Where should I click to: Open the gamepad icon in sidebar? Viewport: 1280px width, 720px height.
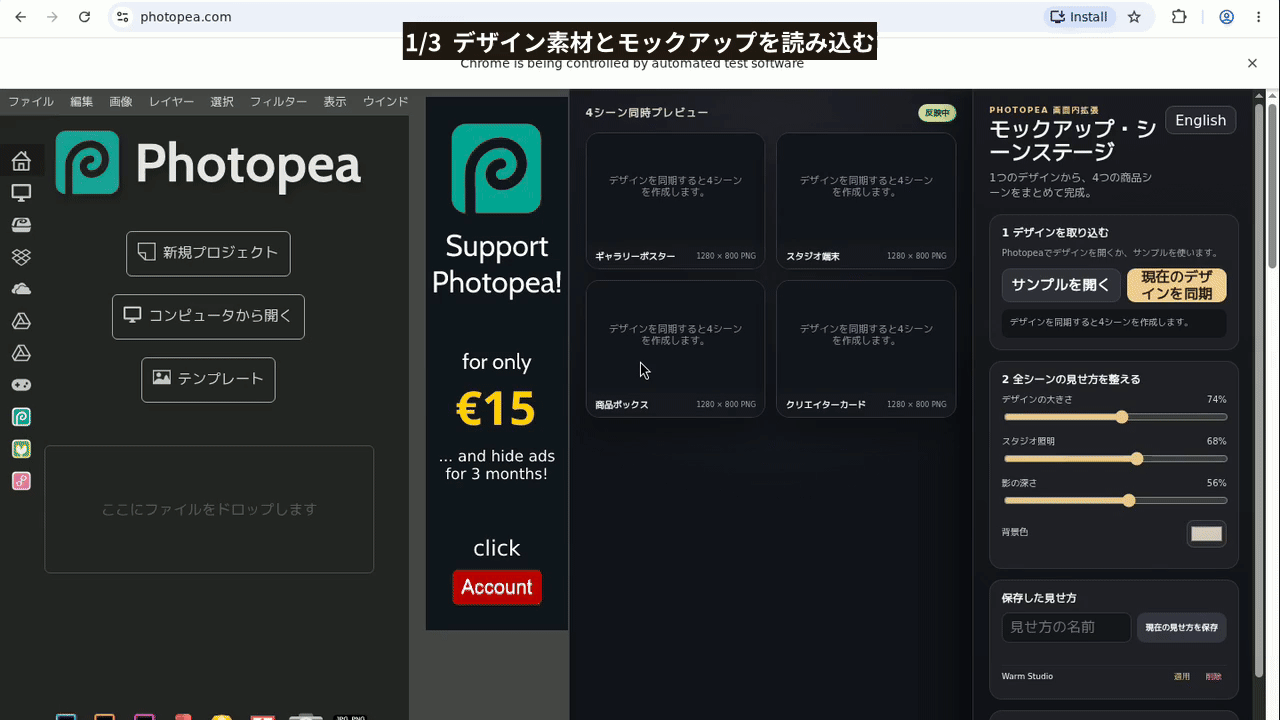(x=21, y=385)
